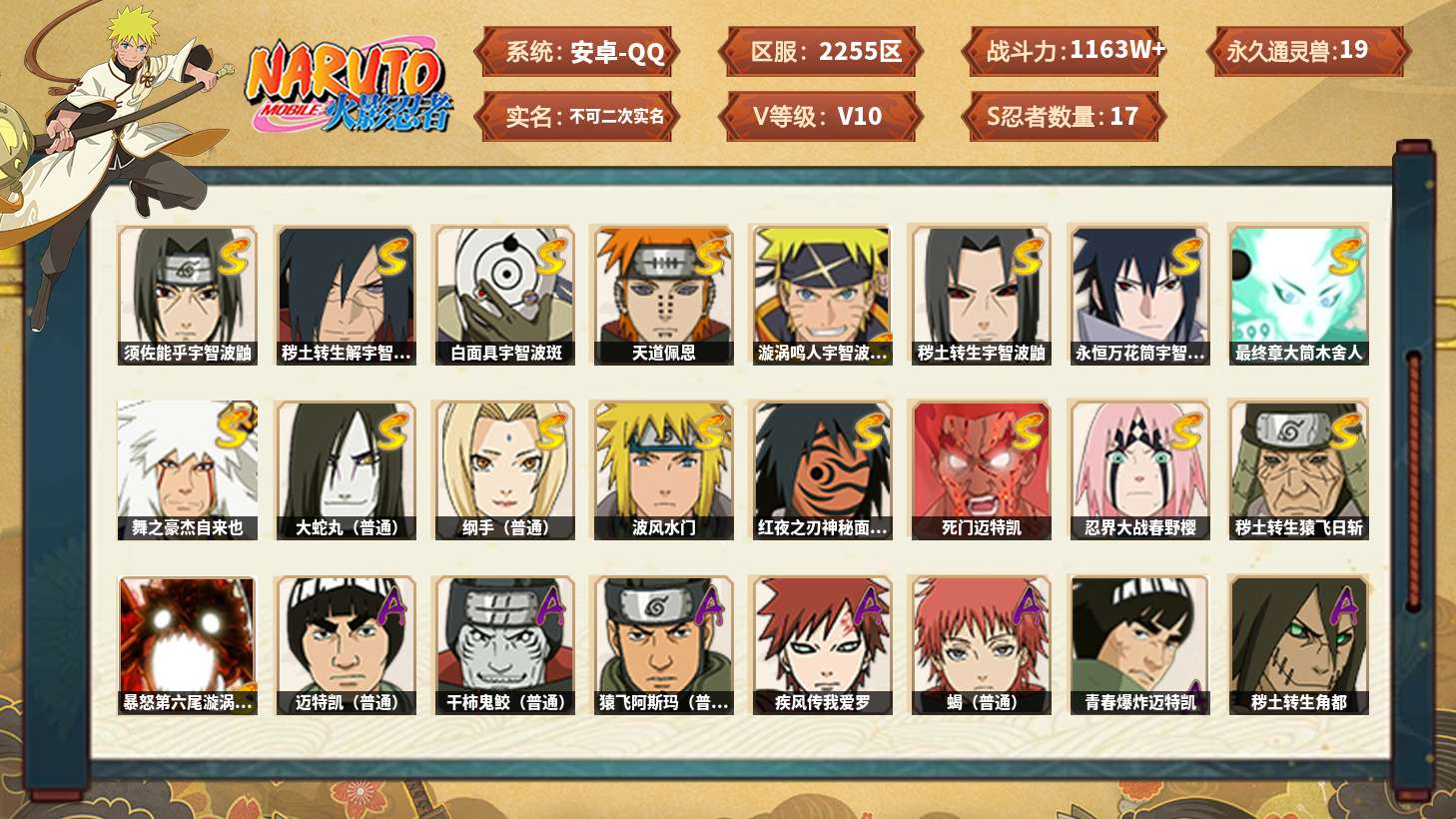Open the 舞之豪杰自来也 character icon
Viewport: 1456px width, 819px height.
[x=187, y=469]
